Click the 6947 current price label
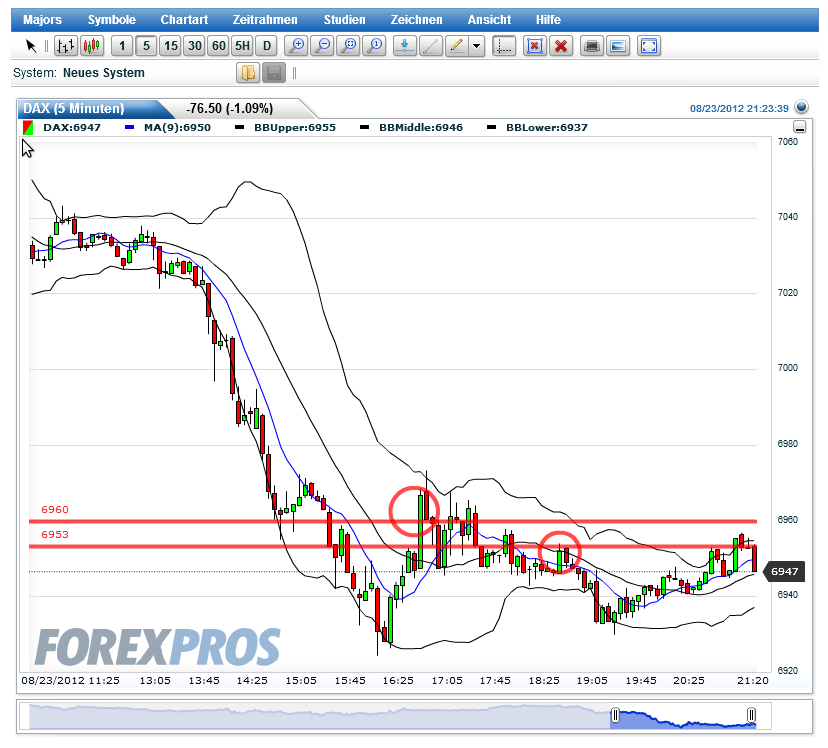The width and height of the screenshot is (828, 748). pyautogui.click(x=784, y=572)
